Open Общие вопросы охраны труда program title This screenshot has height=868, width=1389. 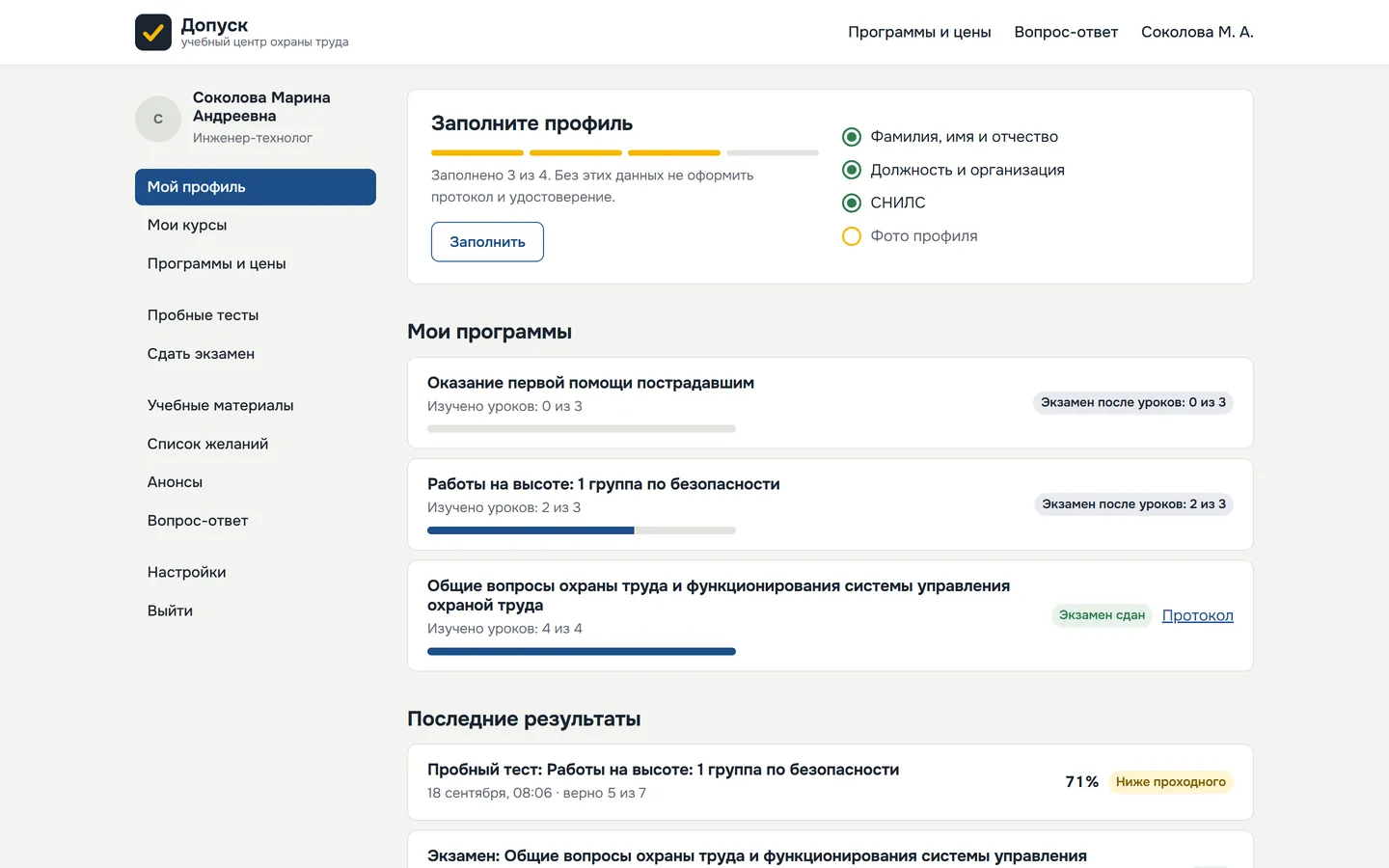(x=719, y=595)
